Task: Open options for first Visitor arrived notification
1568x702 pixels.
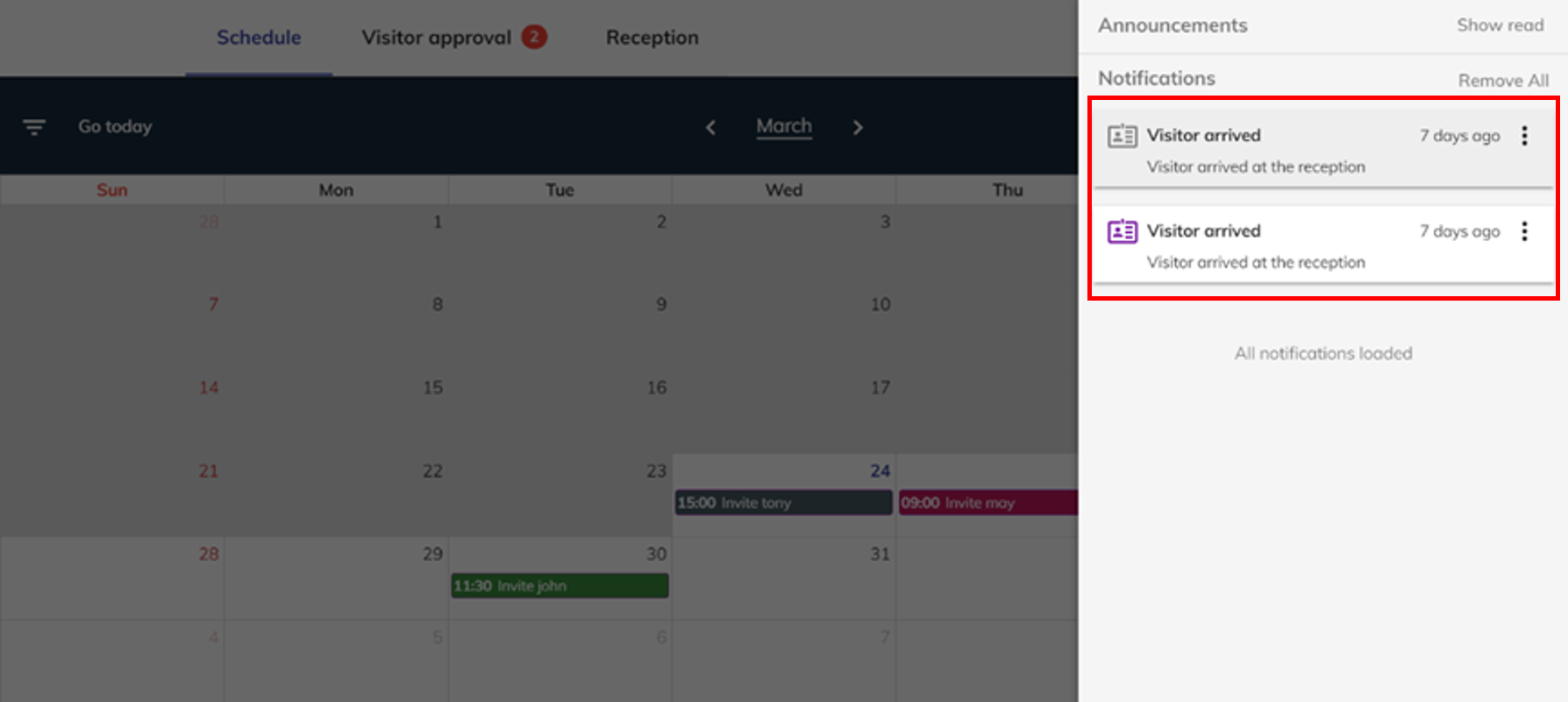Action: (1524, 136)
